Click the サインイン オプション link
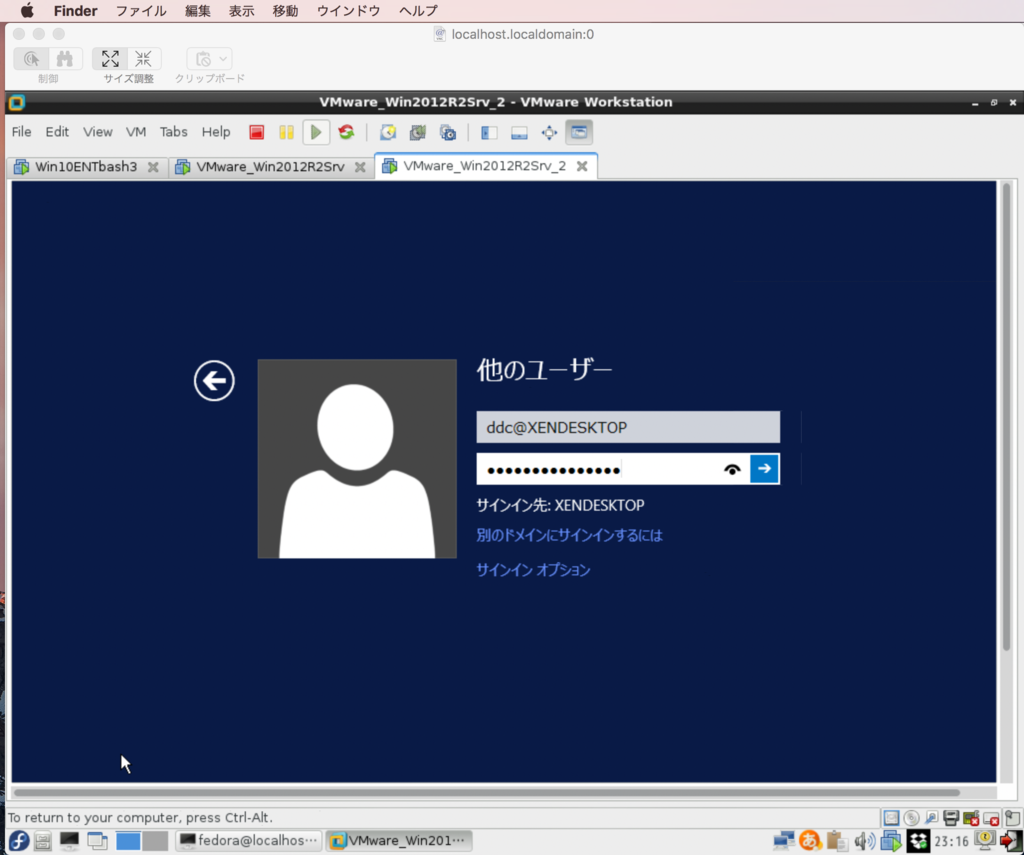 coord(533,570)
